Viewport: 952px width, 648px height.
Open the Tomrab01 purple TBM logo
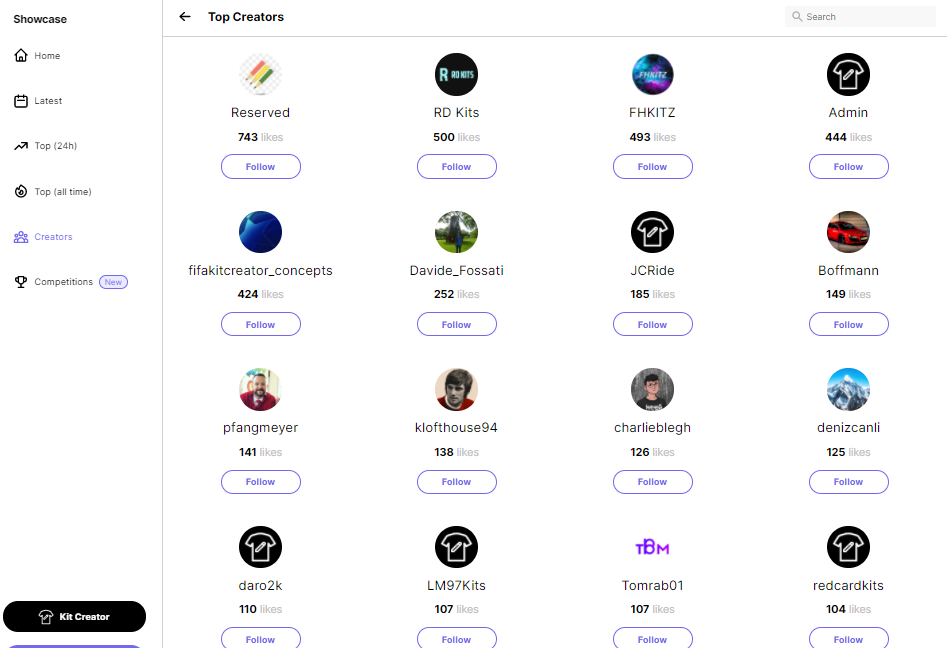pyautogui.click(x=652, y=547)
